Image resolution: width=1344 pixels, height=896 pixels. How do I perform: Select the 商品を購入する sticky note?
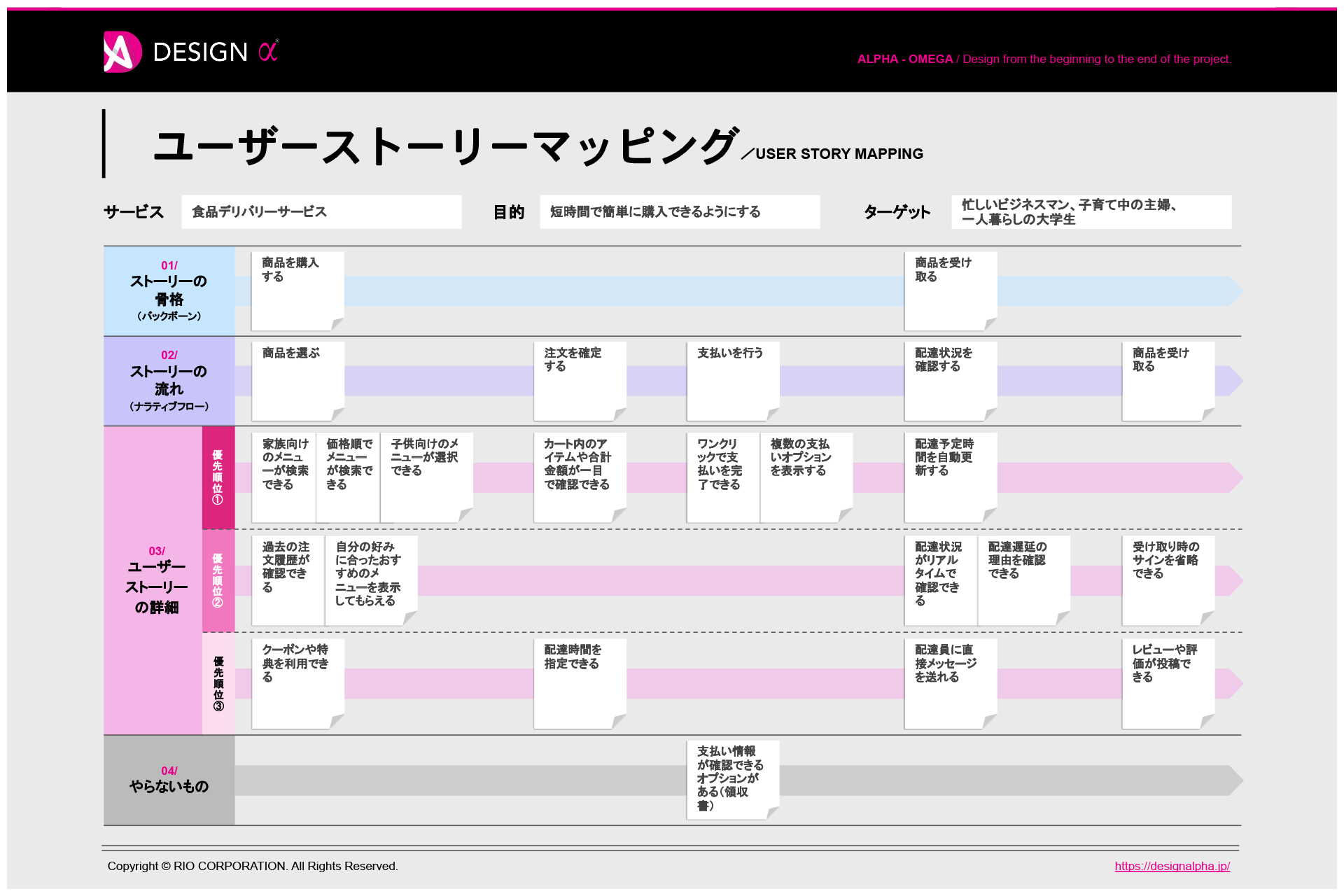pyautogui.click(x=297, y=291)
